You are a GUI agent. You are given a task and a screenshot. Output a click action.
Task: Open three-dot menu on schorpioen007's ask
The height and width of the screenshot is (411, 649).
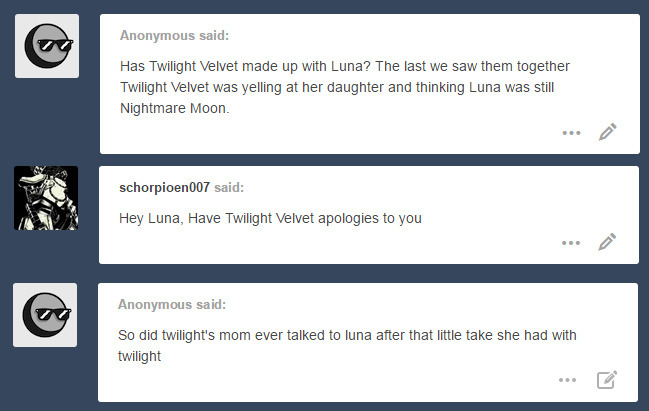point(571,243)
